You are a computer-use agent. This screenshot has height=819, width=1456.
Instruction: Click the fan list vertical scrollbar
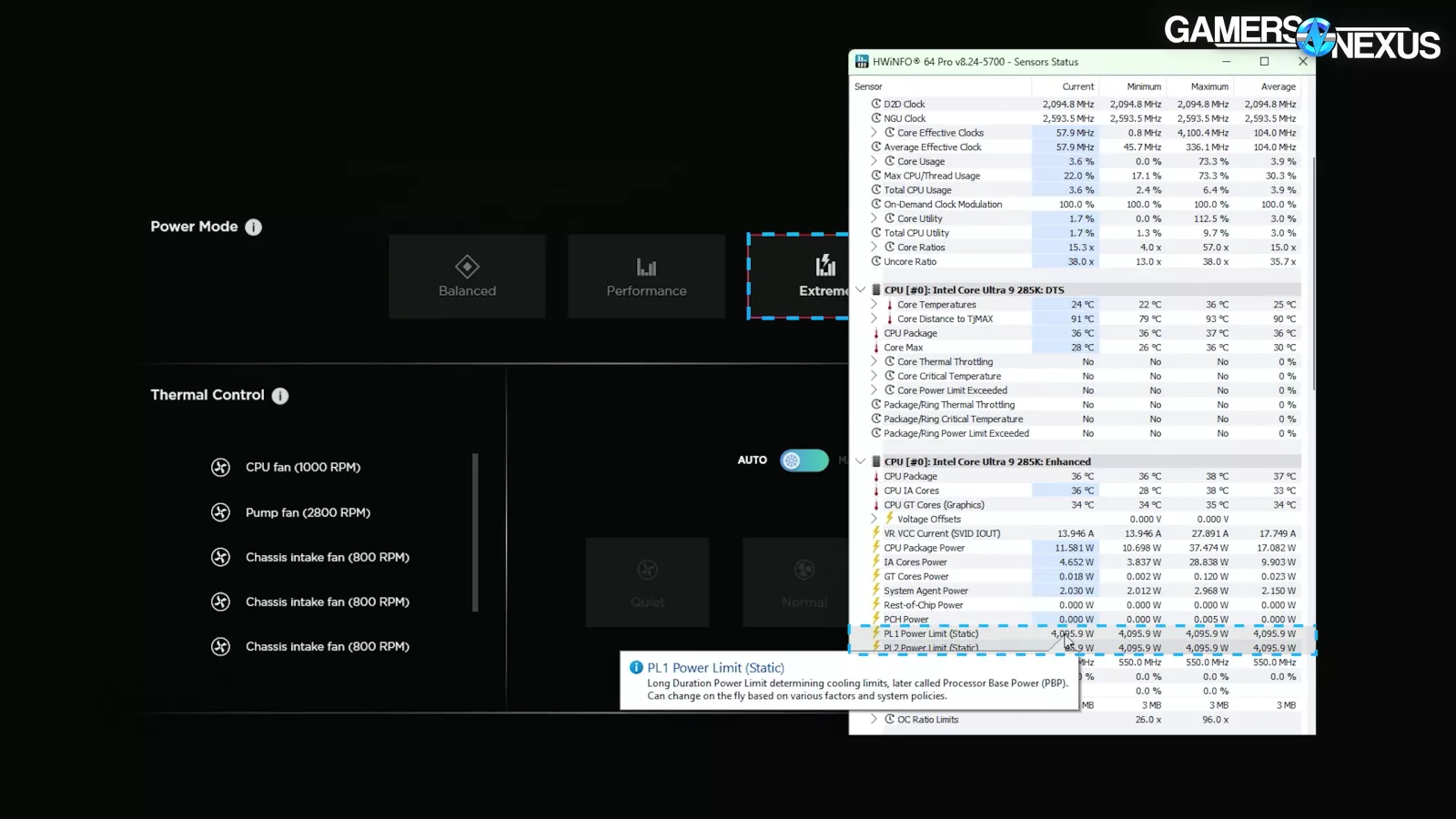coord(475,532)
